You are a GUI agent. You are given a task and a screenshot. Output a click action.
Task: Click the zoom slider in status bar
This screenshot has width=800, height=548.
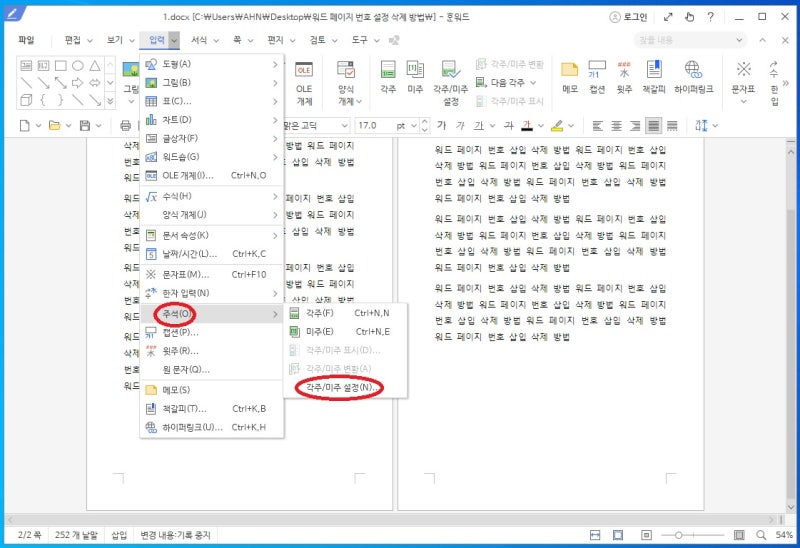[692, 535]
